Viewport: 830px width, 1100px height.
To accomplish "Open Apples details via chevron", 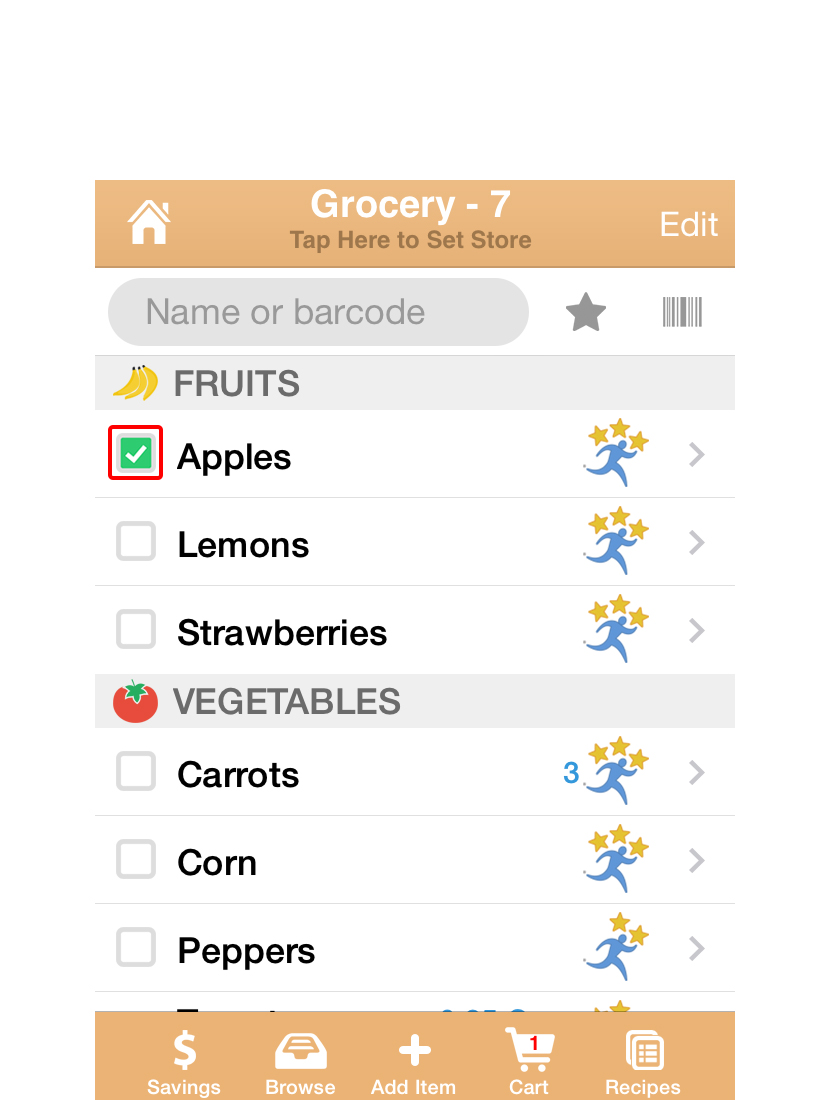I will (696, 455).
